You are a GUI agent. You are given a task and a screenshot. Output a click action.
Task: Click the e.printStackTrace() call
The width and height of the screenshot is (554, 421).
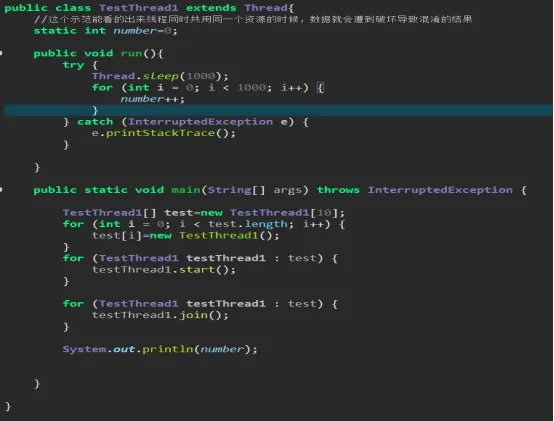pos(164,133)
